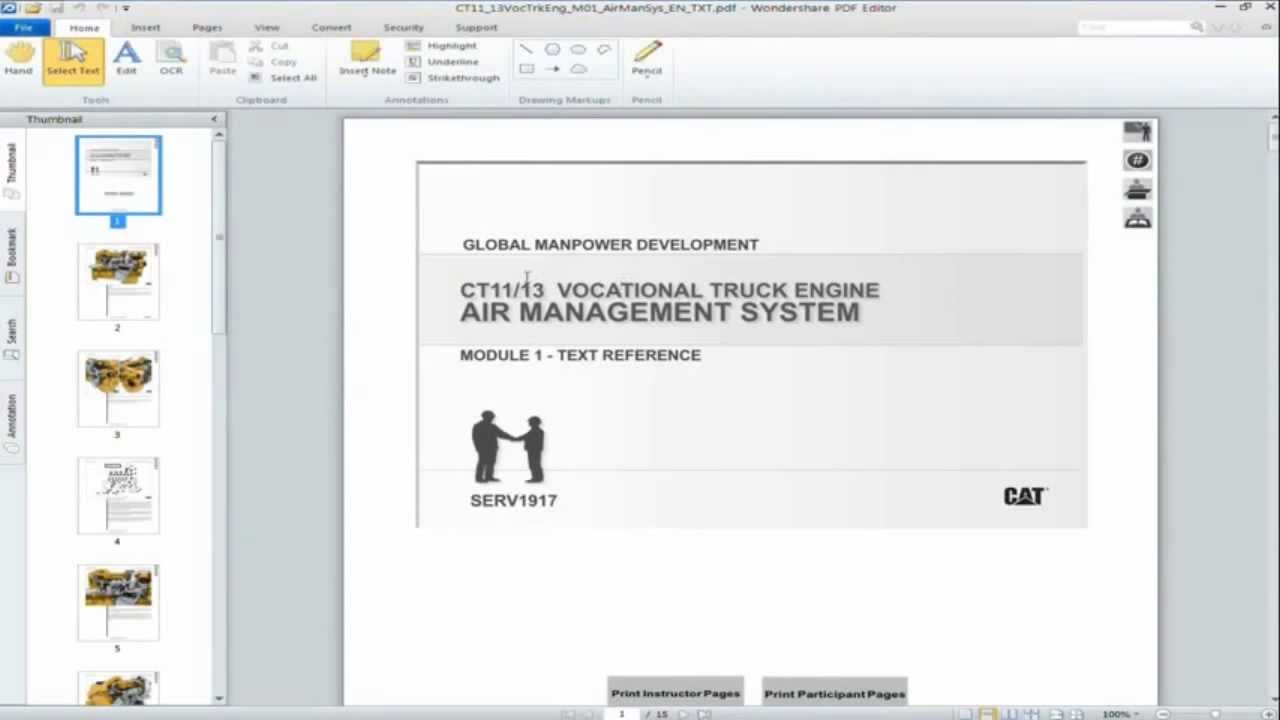Pick the Cloud drawing markup

tap(578, 69)
